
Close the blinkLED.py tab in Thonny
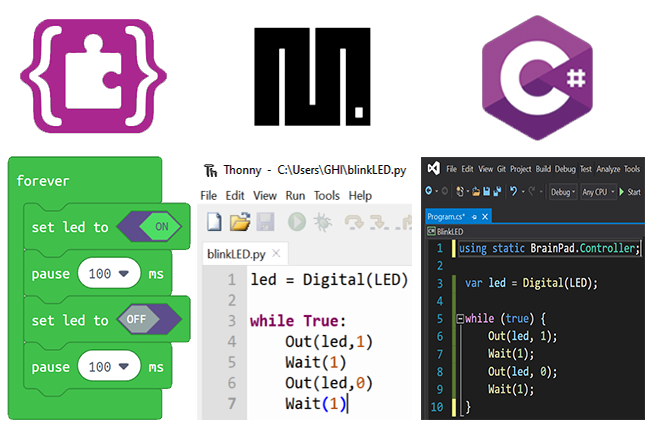(276, 253)
